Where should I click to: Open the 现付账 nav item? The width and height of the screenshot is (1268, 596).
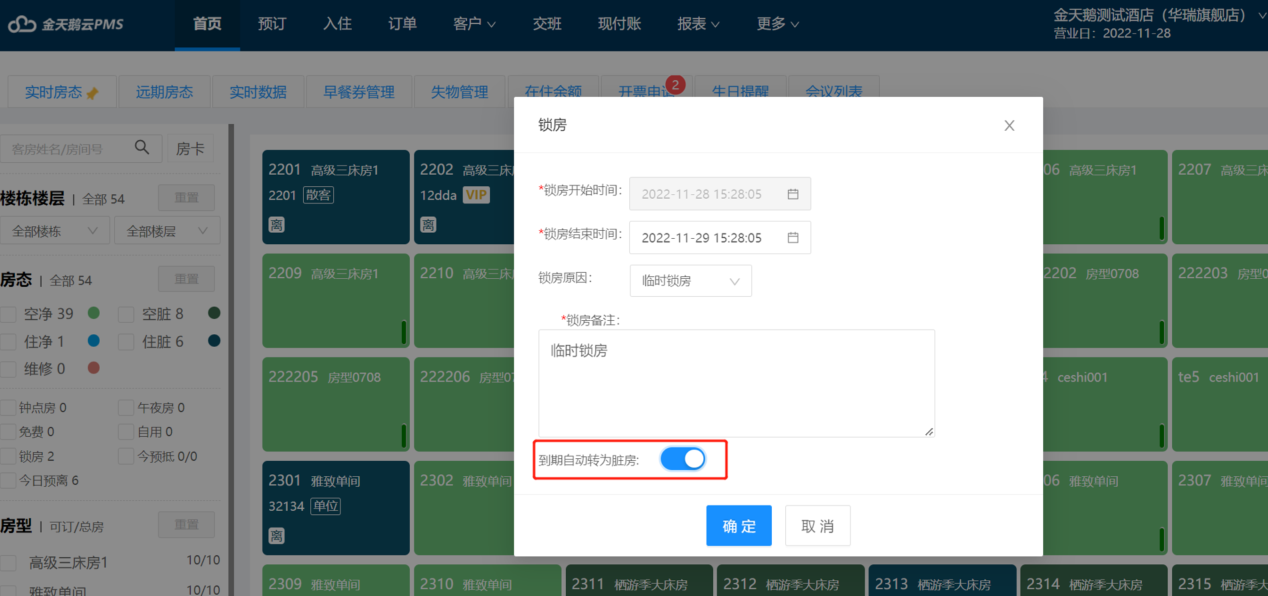(619, 24)
